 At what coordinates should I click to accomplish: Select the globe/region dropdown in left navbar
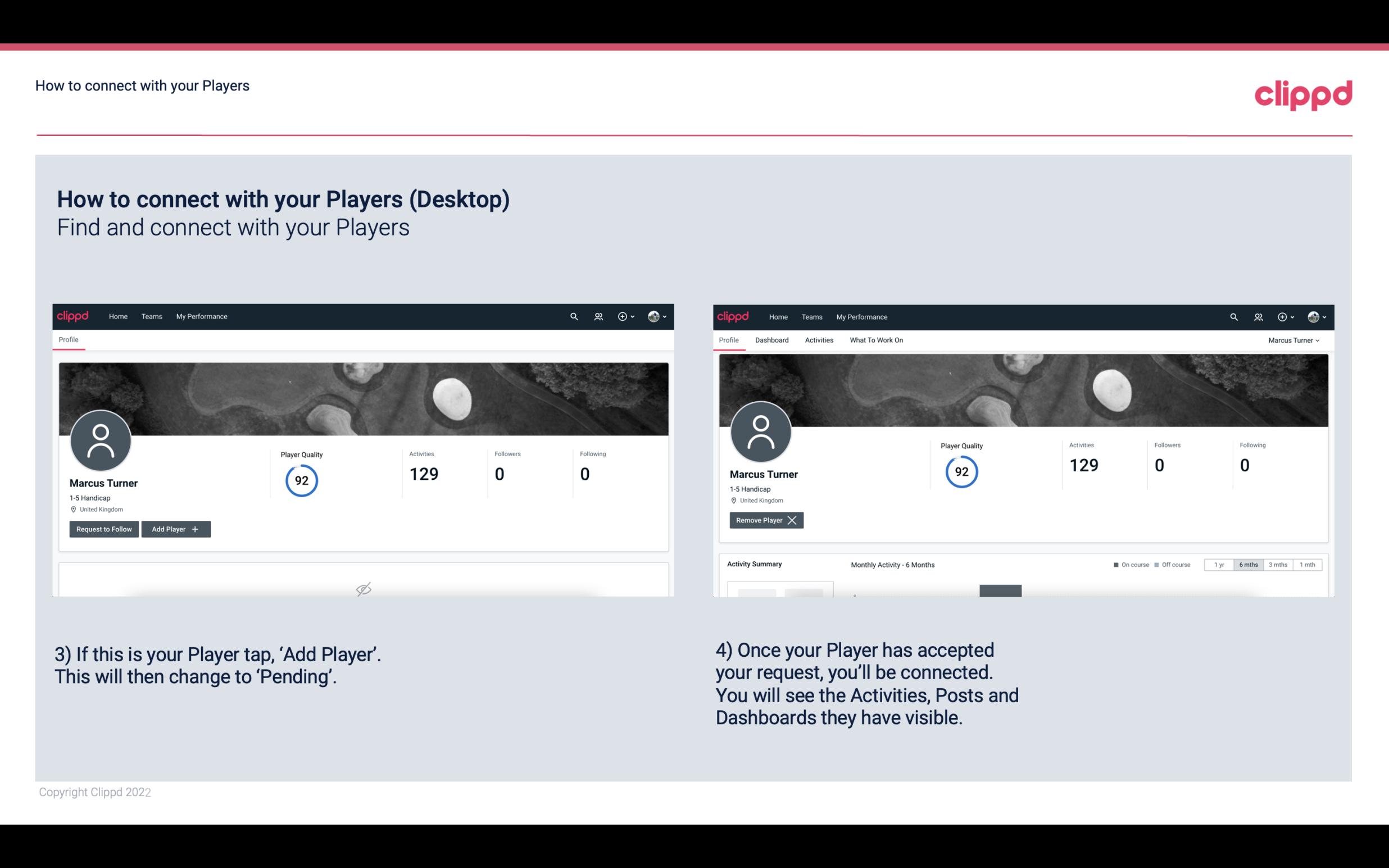655,316
